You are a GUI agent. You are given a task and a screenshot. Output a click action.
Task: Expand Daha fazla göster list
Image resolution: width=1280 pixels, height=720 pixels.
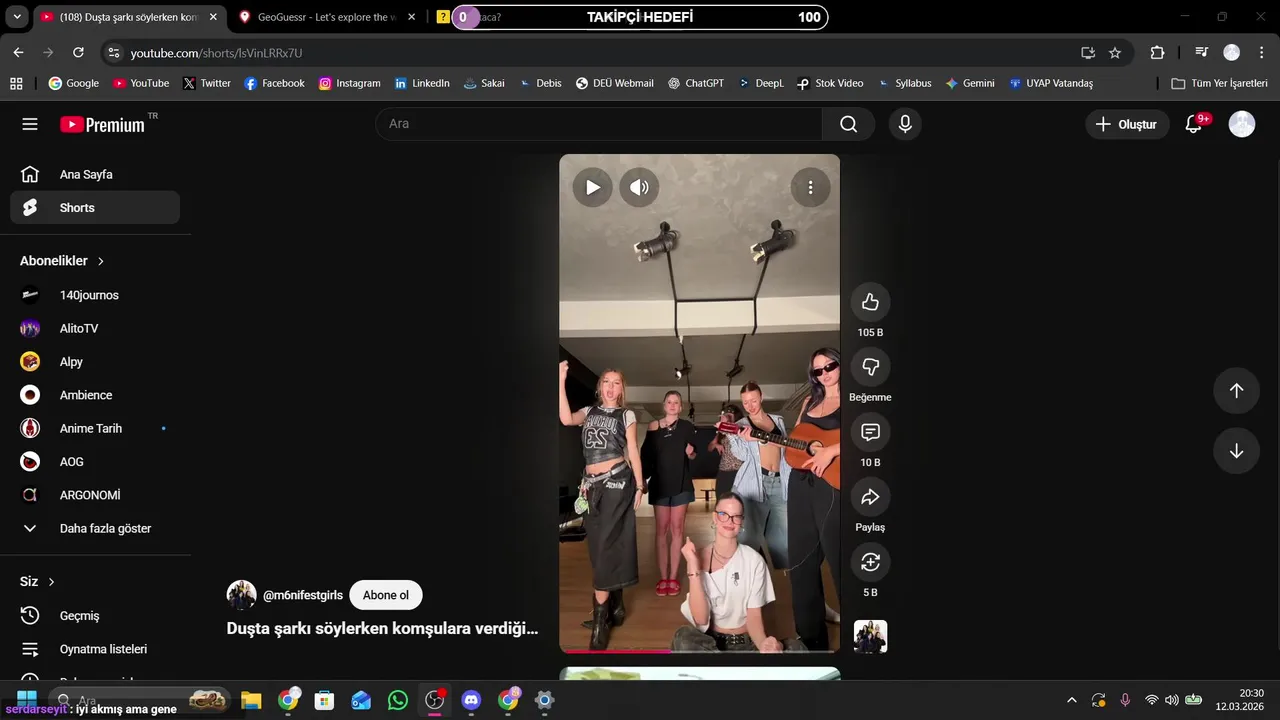coord(95,528)
